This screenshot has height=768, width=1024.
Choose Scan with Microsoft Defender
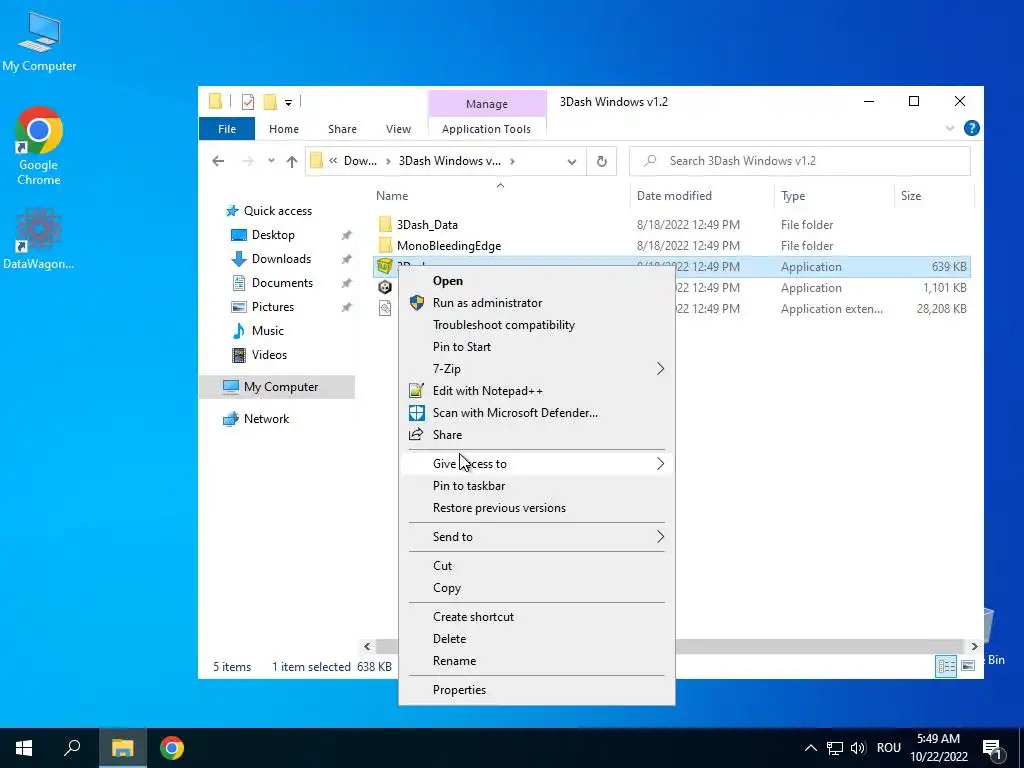point(536,413)
